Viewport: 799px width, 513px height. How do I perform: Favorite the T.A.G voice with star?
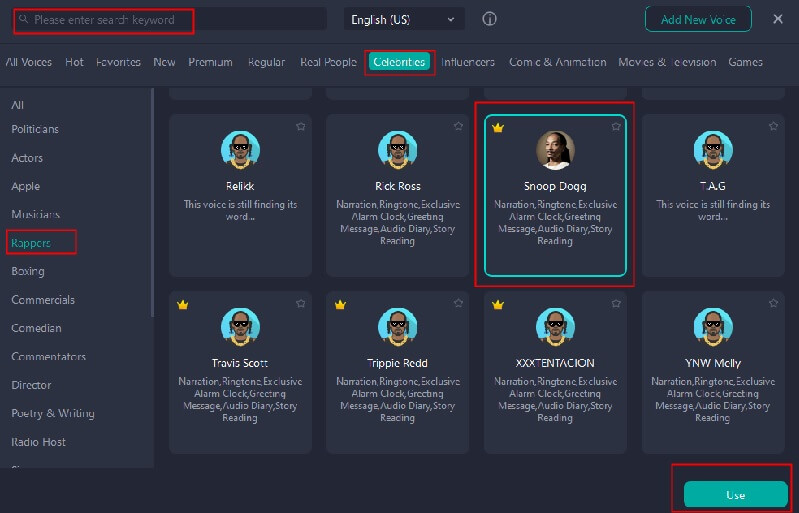click(773, 126)
